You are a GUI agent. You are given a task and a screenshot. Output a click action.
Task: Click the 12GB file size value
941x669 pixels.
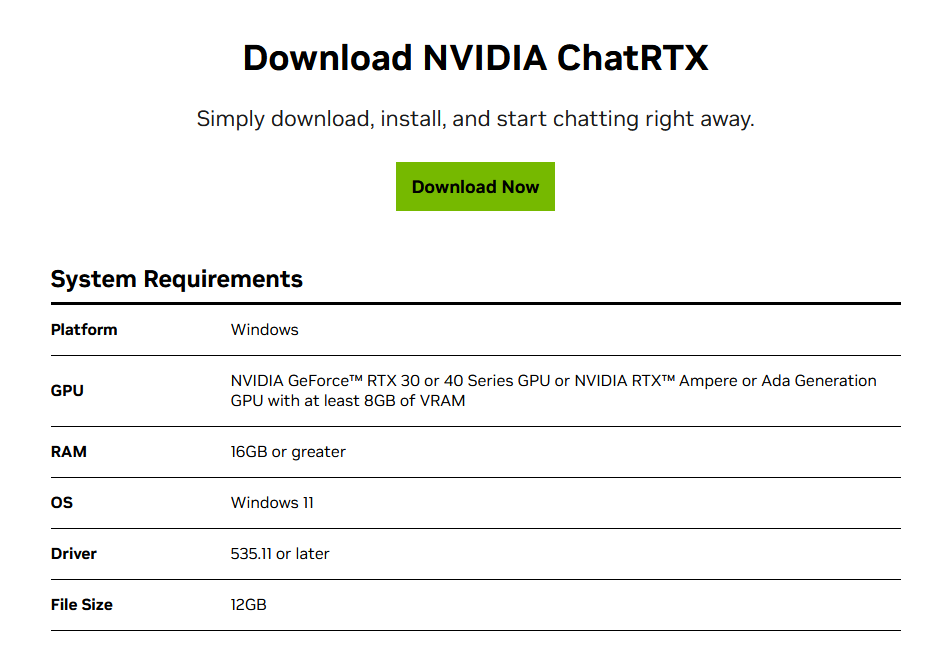(249, 604)
